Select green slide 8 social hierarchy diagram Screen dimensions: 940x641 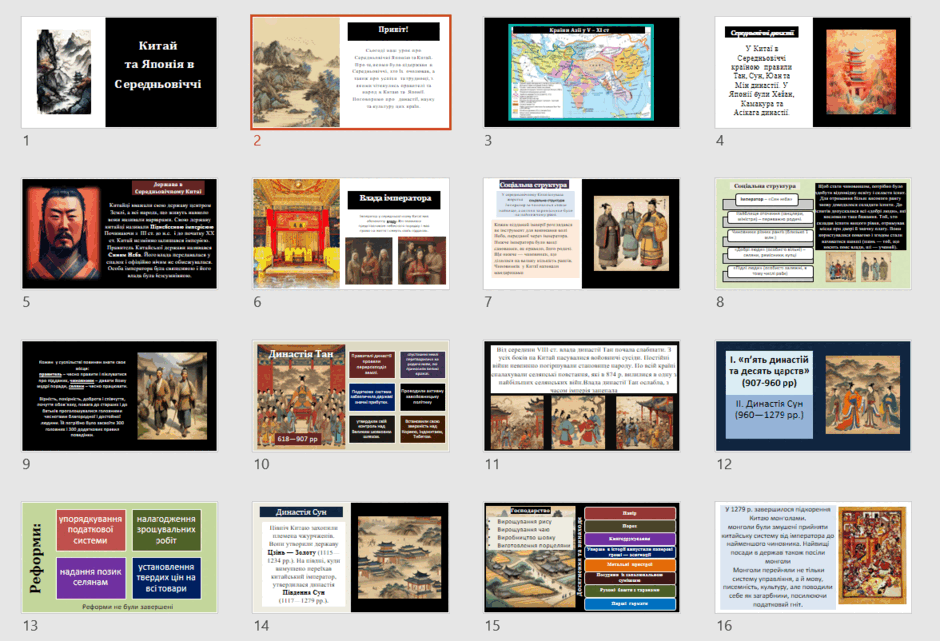(x=813, y=233)
